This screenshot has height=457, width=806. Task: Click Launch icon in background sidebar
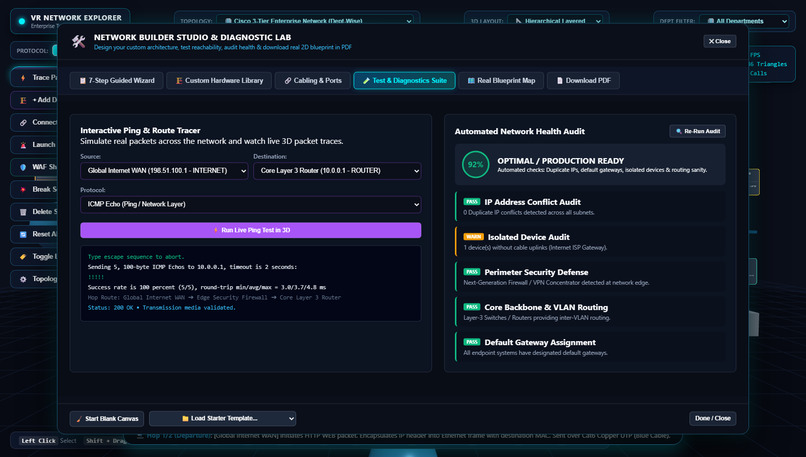coord(23,145)
